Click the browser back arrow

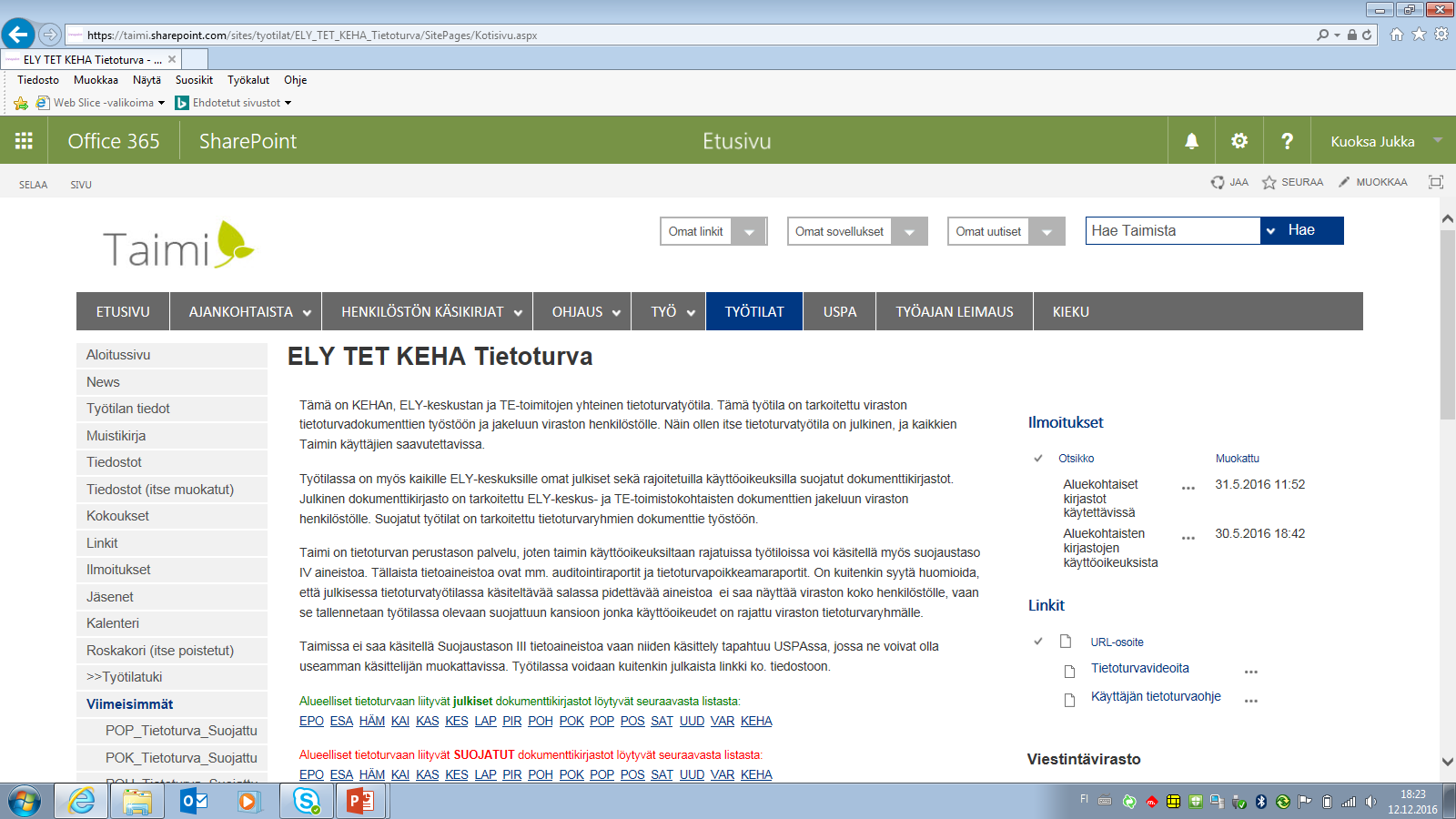coord(18,35)
